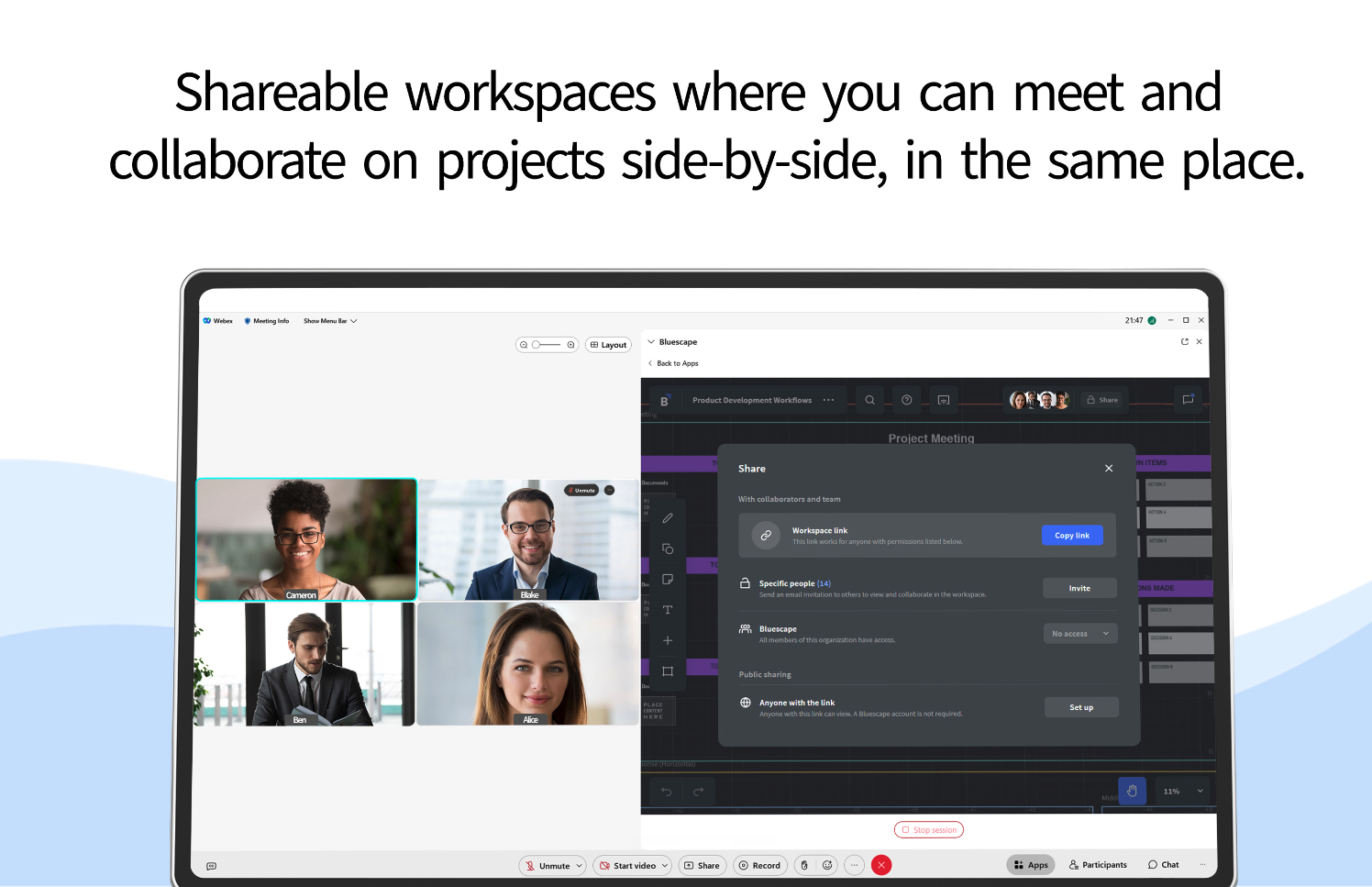Image resolution: width=1372 pixels, height=887 pixels.
Task: Select the text tool in Bluescape toolbar
Action: pos(668,610)
